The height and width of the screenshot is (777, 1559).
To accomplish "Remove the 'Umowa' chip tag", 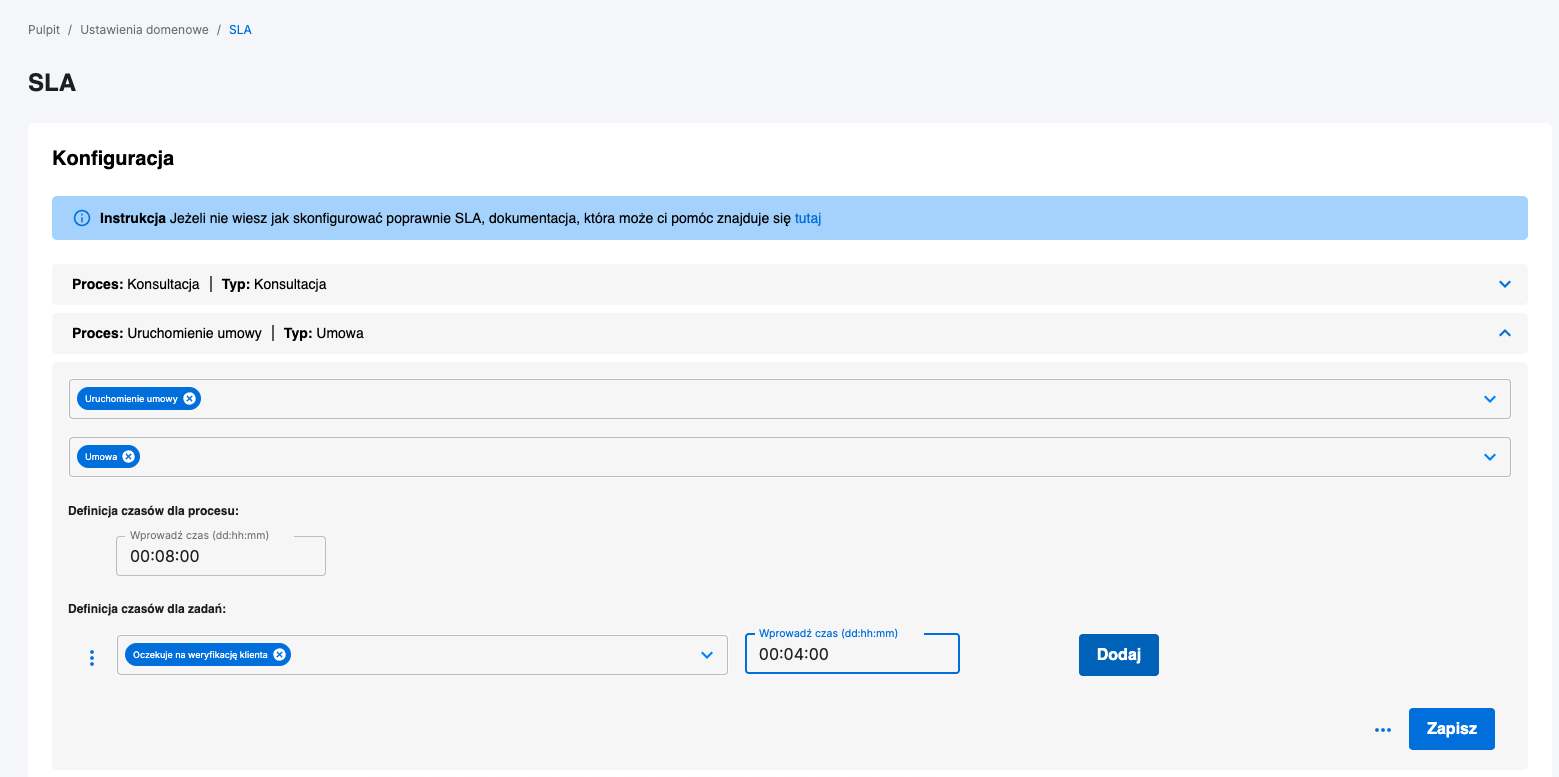I will 128,457.
